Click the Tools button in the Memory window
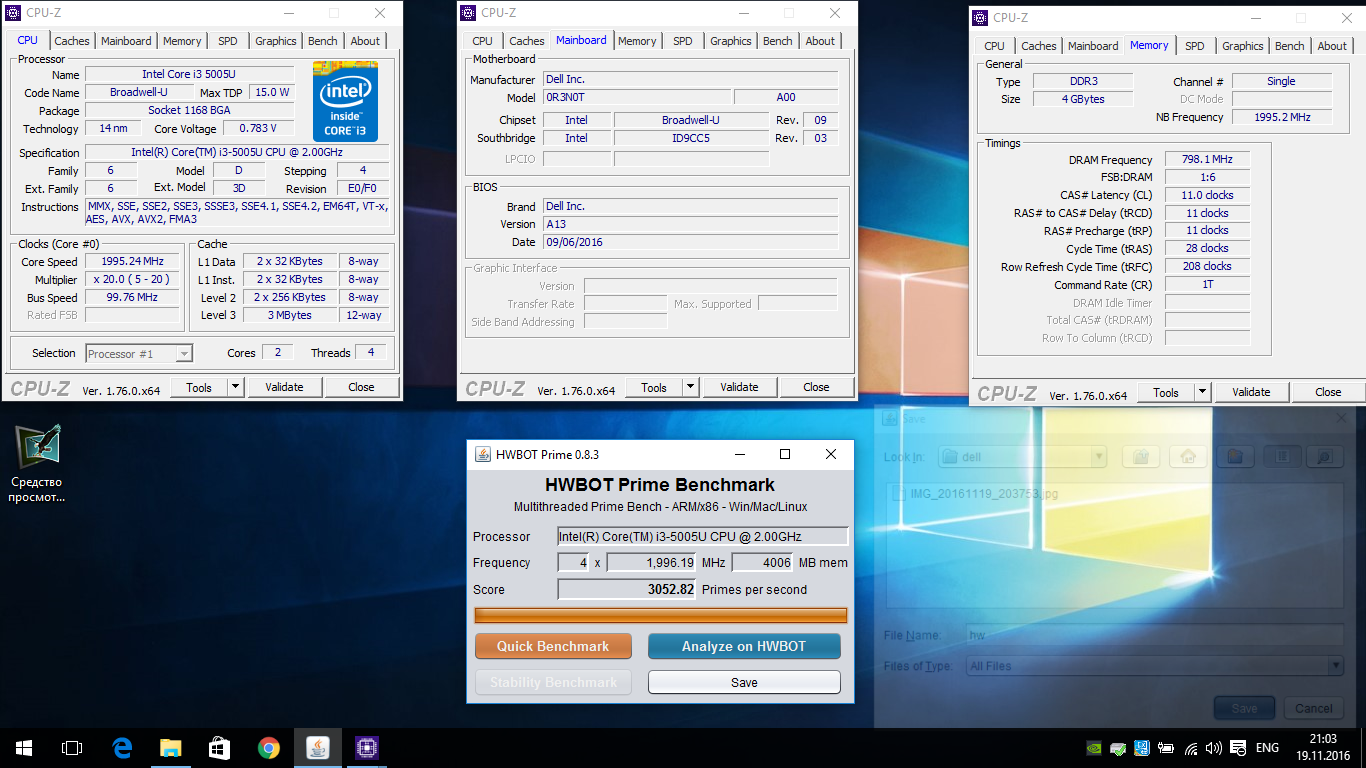 1166,392
